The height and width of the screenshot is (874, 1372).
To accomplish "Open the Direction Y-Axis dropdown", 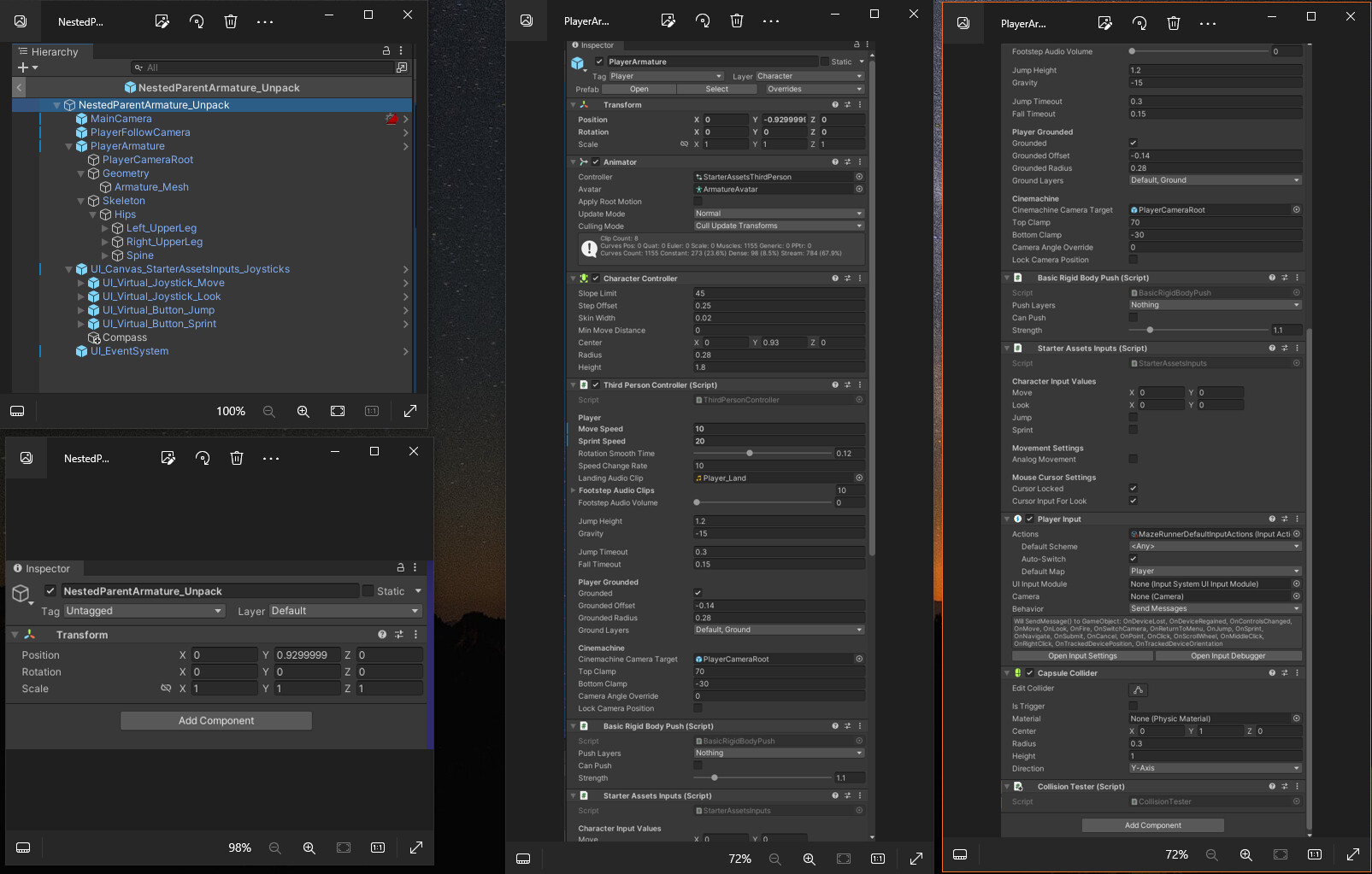I will point(1214,768).
